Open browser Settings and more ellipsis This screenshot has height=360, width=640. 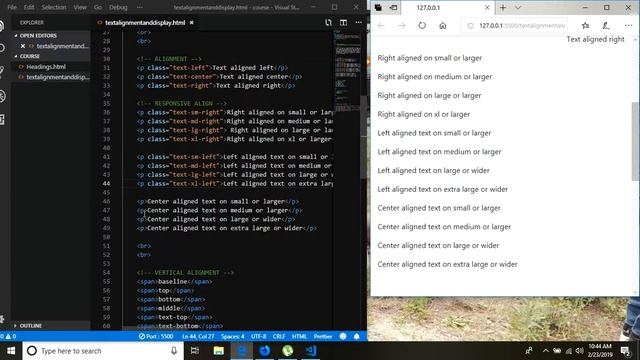[x=628, y=25]
